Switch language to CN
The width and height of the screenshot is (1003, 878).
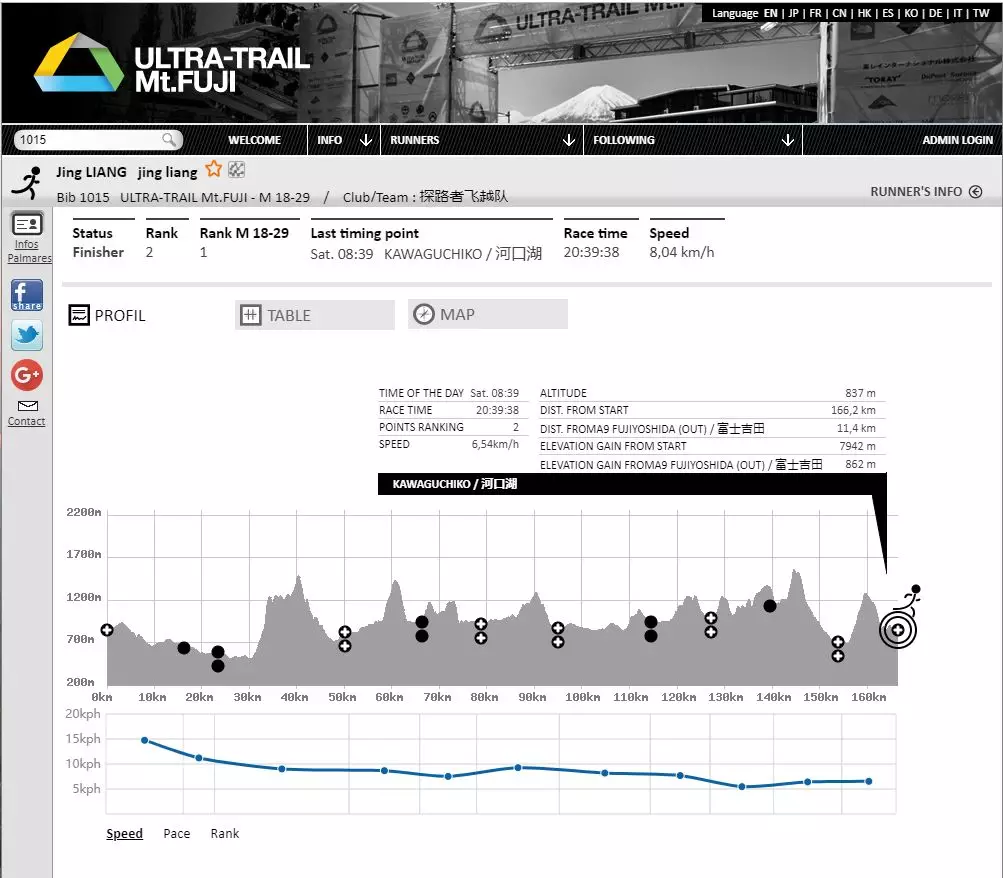pyautogui.click(x=839, y=13)
